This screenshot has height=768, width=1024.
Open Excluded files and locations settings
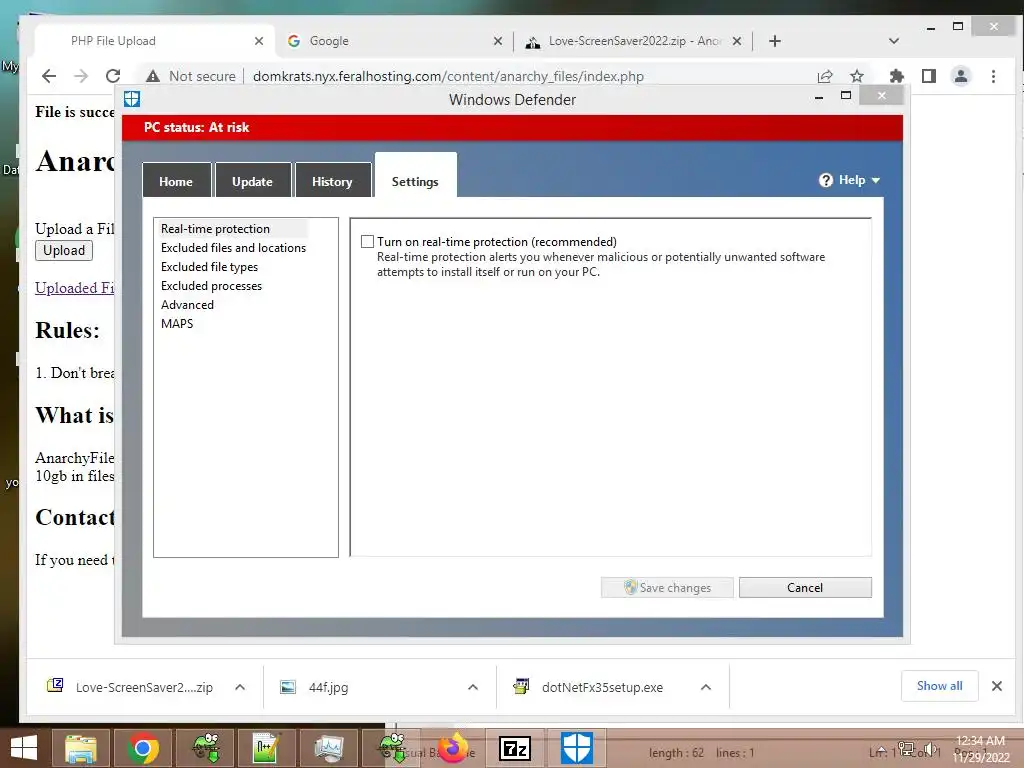tap(233, 248)
